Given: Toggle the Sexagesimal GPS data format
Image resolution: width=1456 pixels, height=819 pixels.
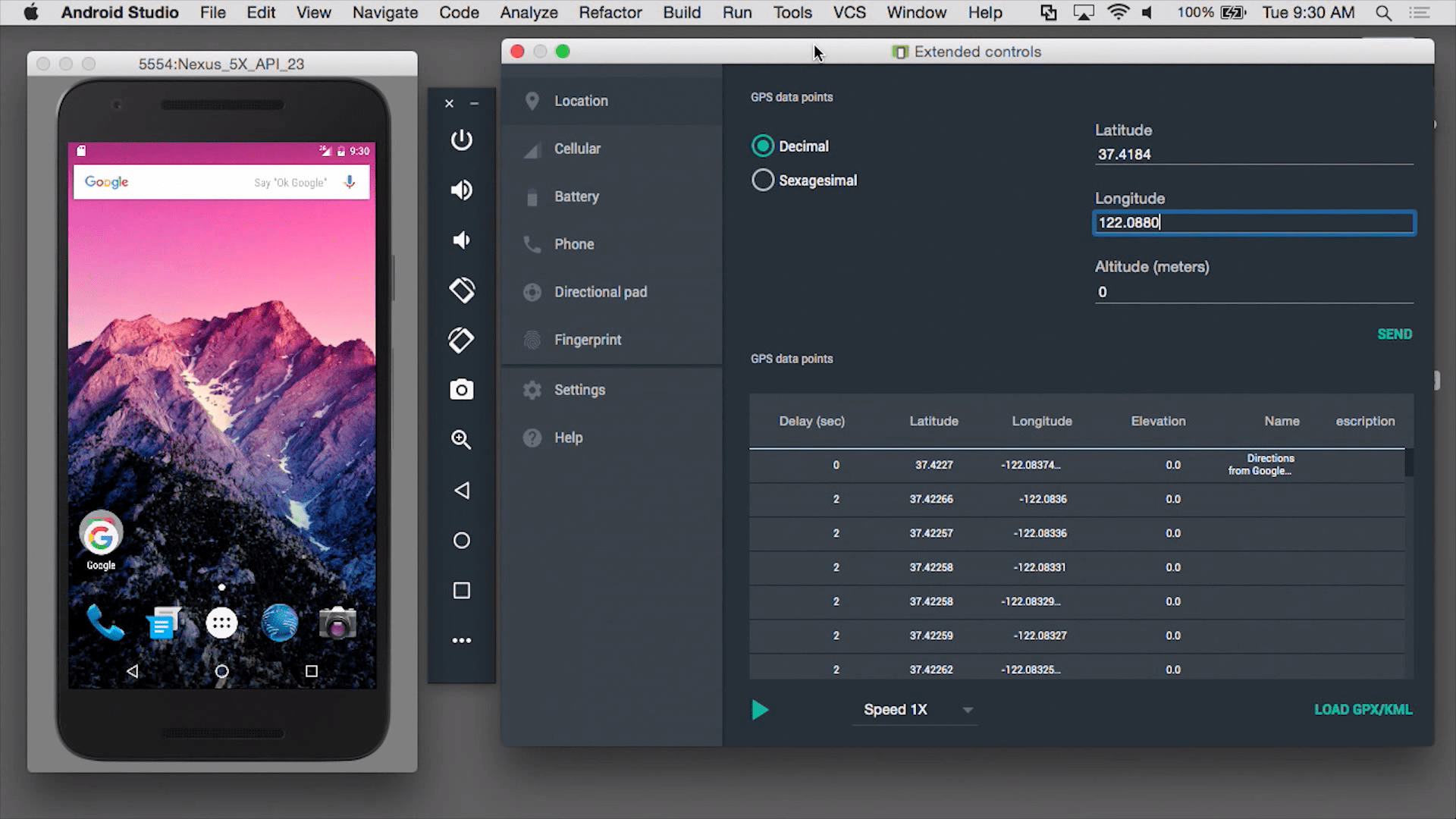Looking at the screenshot, I should 762,180.
